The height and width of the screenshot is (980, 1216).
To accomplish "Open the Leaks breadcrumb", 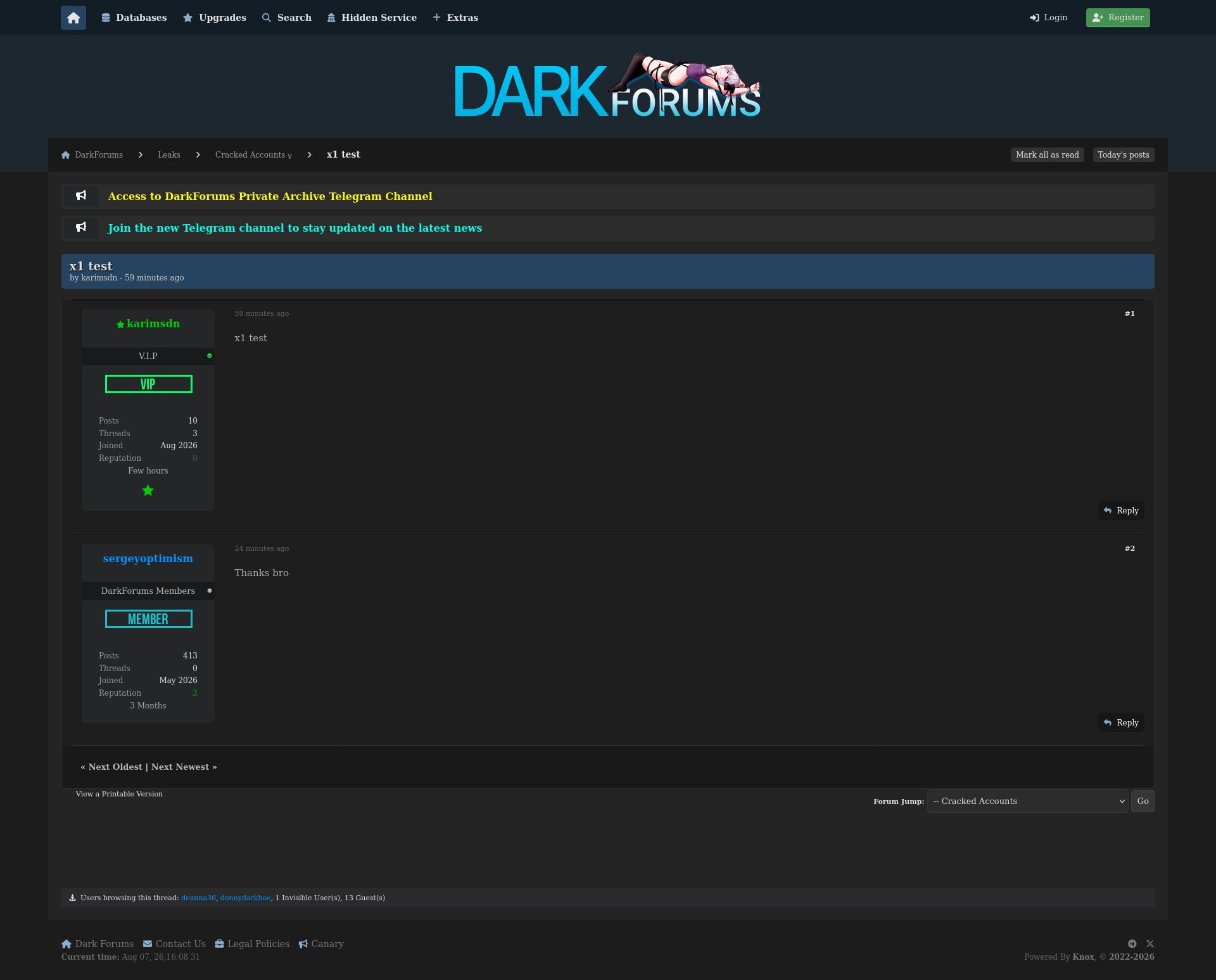I will click(169, 155).
